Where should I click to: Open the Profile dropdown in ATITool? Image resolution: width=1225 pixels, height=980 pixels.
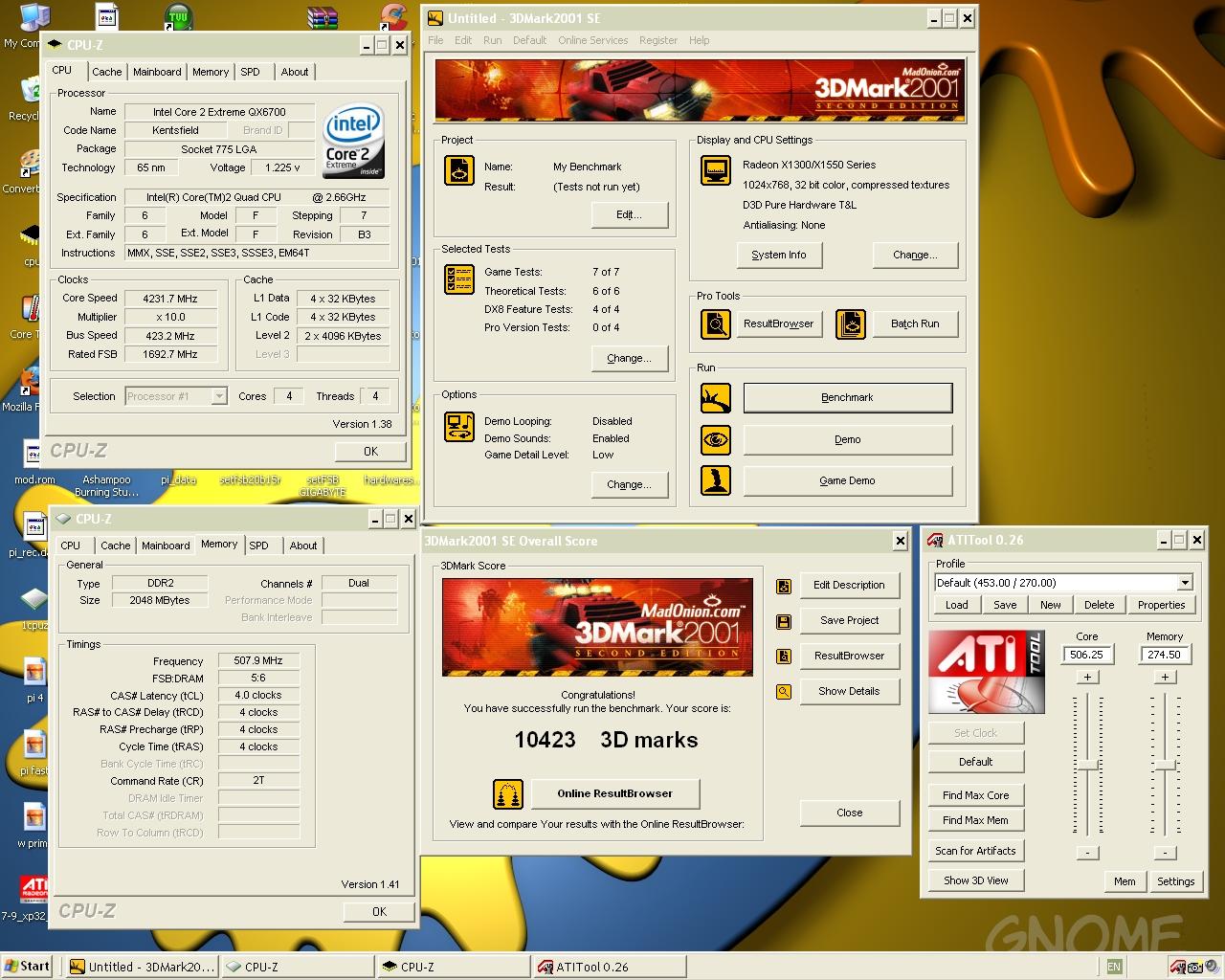click(1185, 583)
